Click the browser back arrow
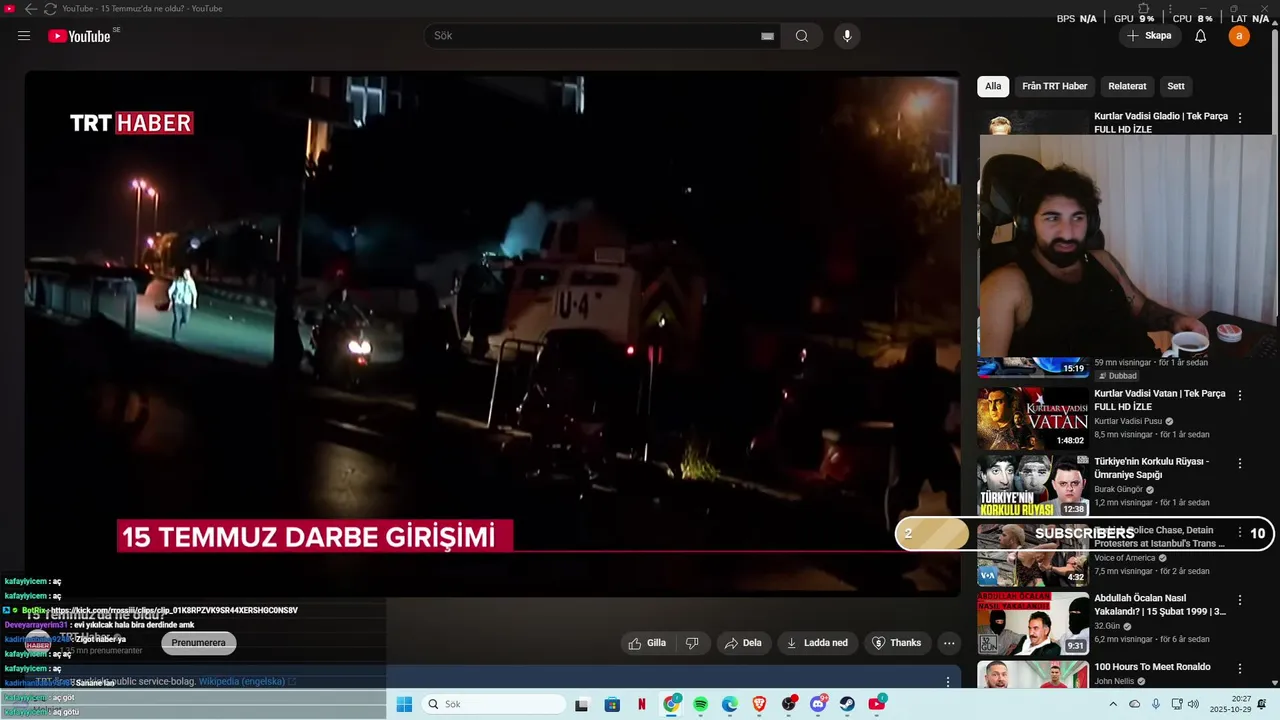Image resolution: width=1280 pixels, height=720 pixels. pyautogui.click(x=30, y=9)
